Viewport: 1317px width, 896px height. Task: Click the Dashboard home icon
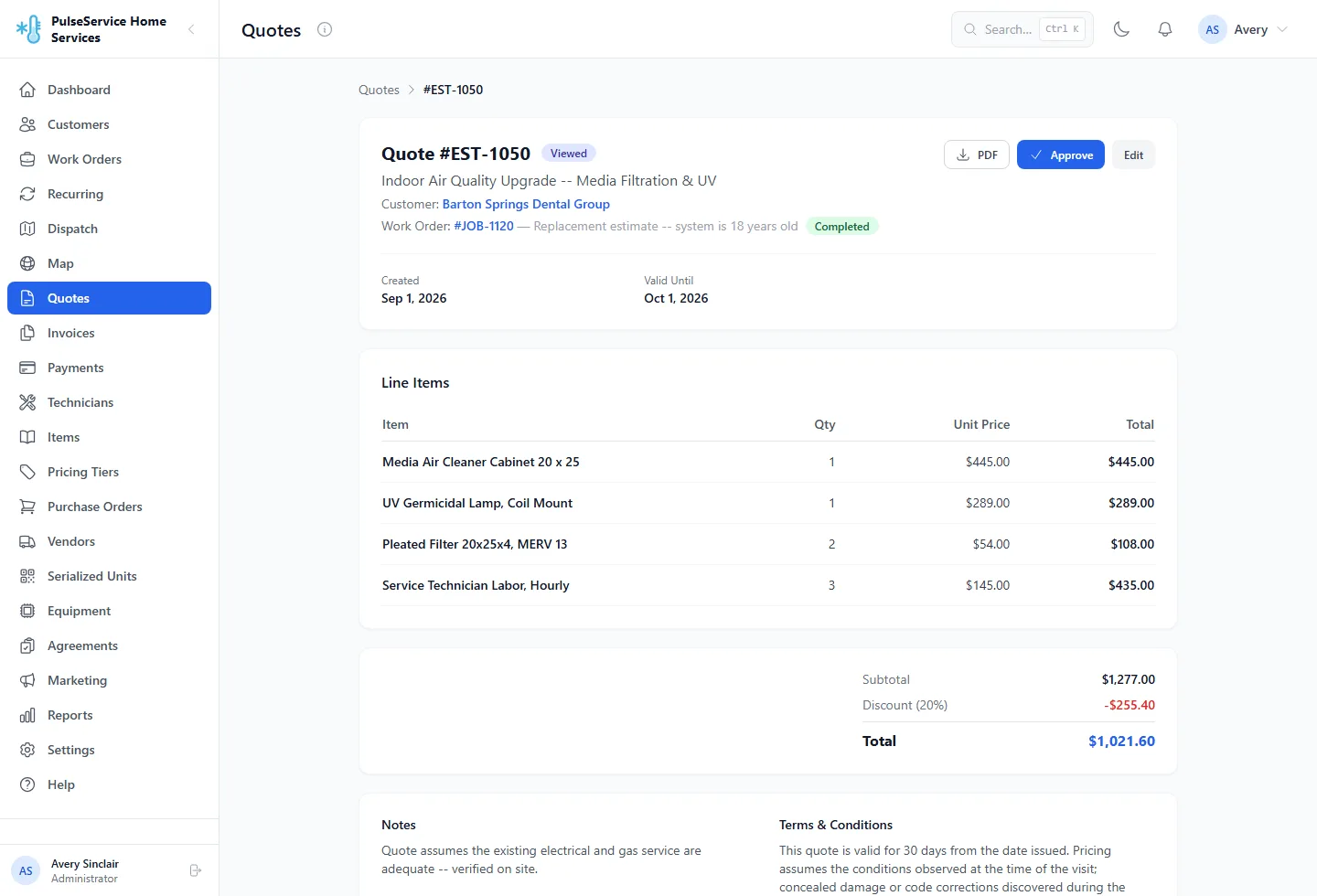coord(27,90)
